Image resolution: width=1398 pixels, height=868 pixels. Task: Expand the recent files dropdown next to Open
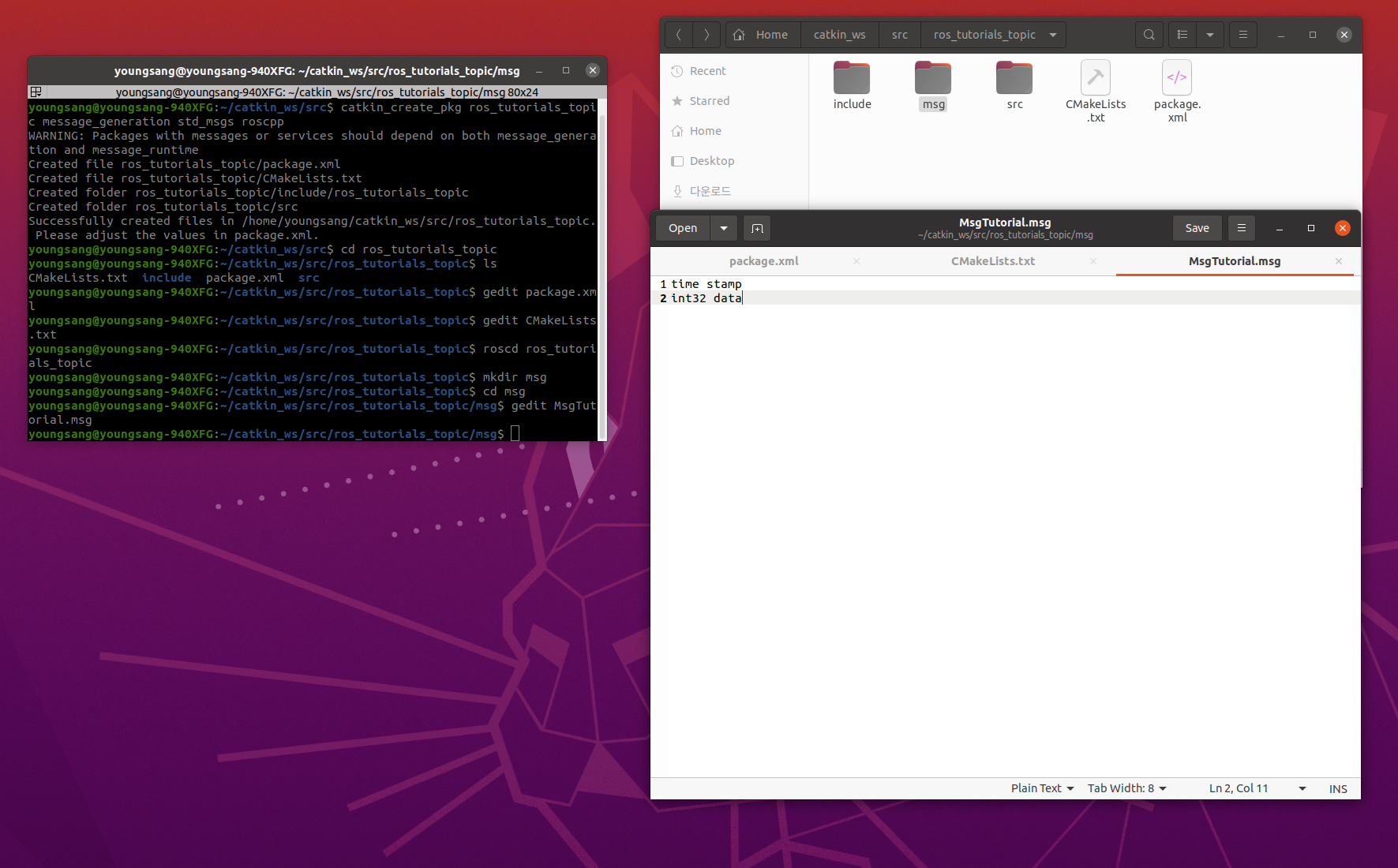click(x=724, y=228)
